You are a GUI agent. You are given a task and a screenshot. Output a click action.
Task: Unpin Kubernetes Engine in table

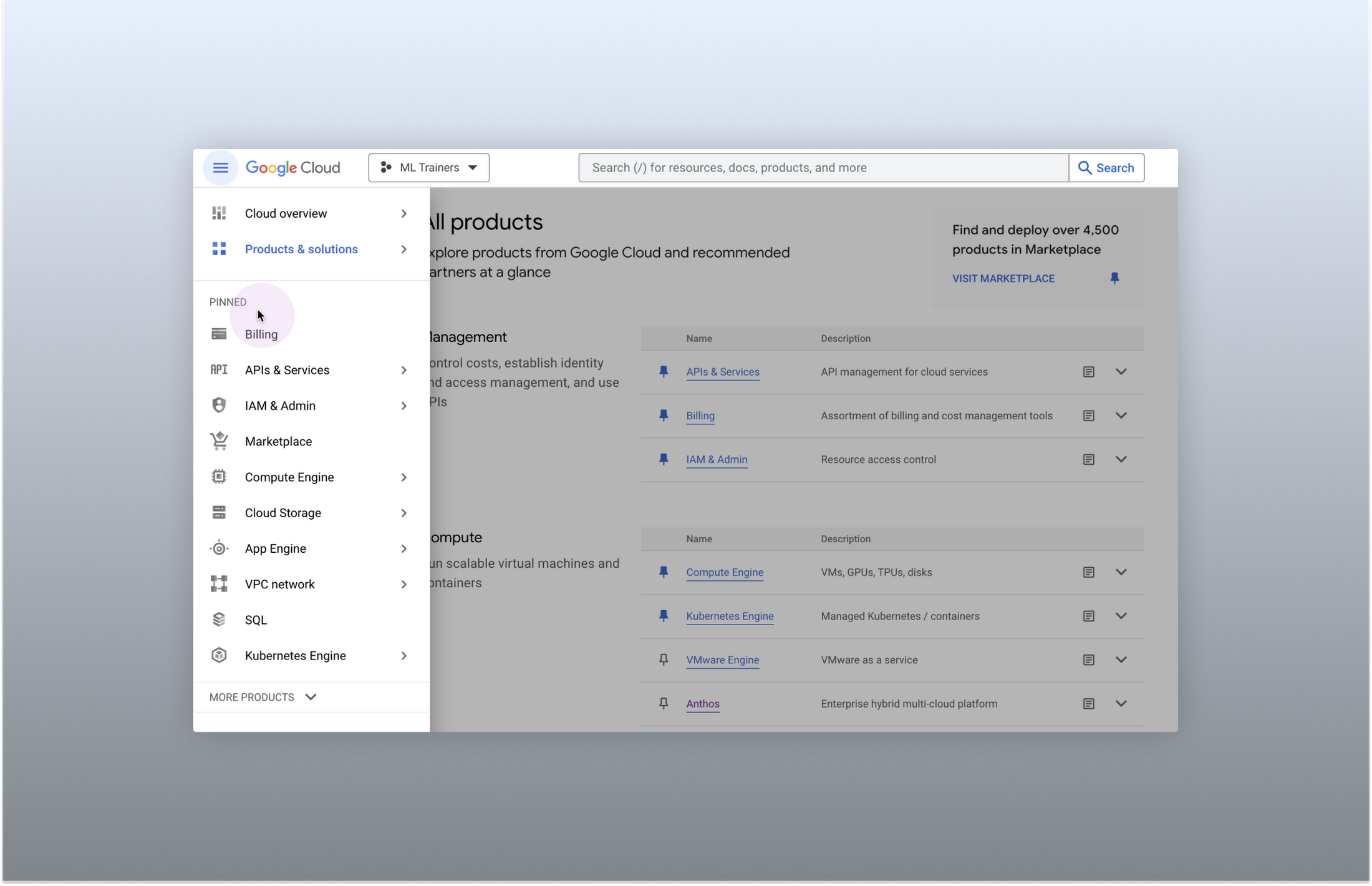coord(664,616)
